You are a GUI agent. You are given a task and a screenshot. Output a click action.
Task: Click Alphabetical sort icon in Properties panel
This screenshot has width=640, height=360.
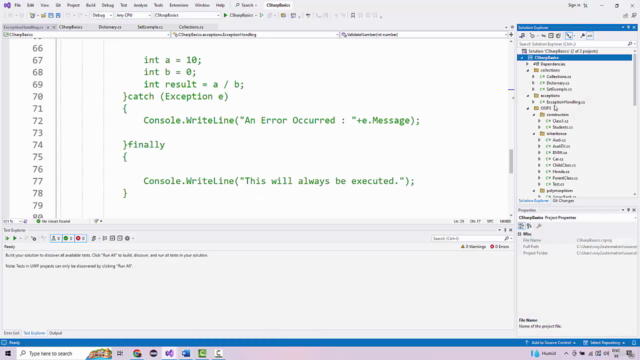tap(529, 226)
